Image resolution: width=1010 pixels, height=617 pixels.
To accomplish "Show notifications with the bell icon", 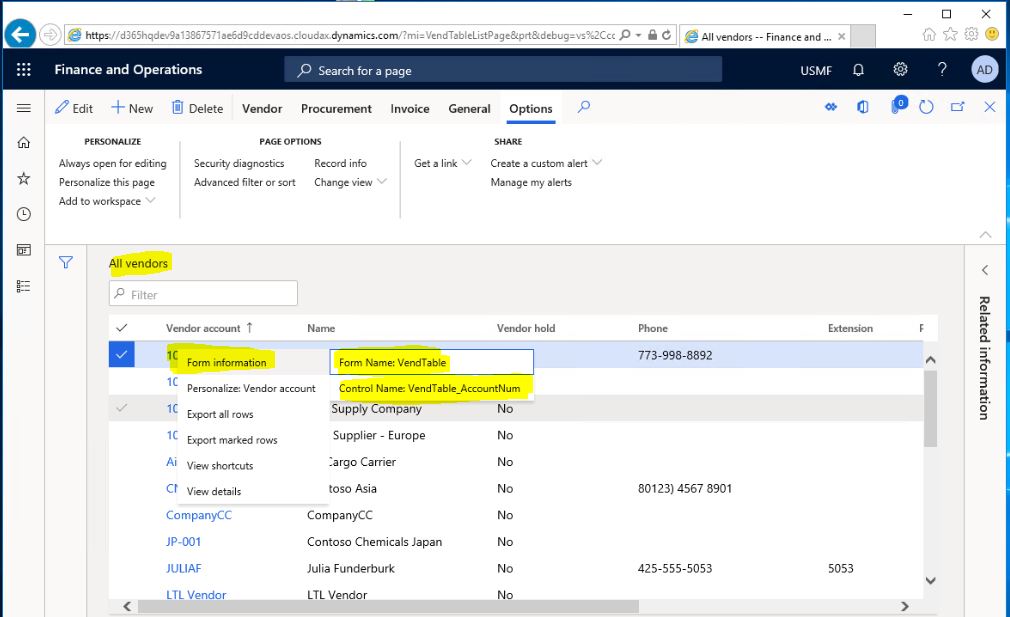I will [x=858, y=70].
